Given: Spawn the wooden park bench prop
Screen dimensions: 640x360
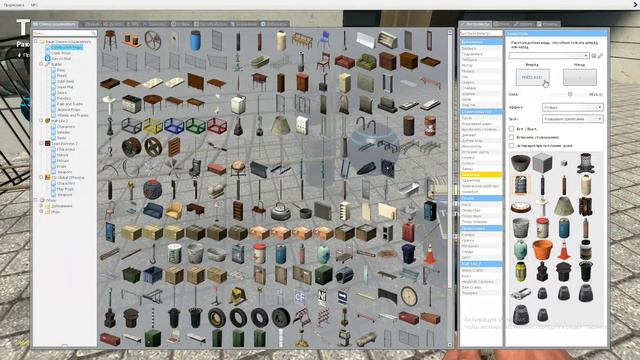Looking at the screenshot, I should (x=302, y=40).
